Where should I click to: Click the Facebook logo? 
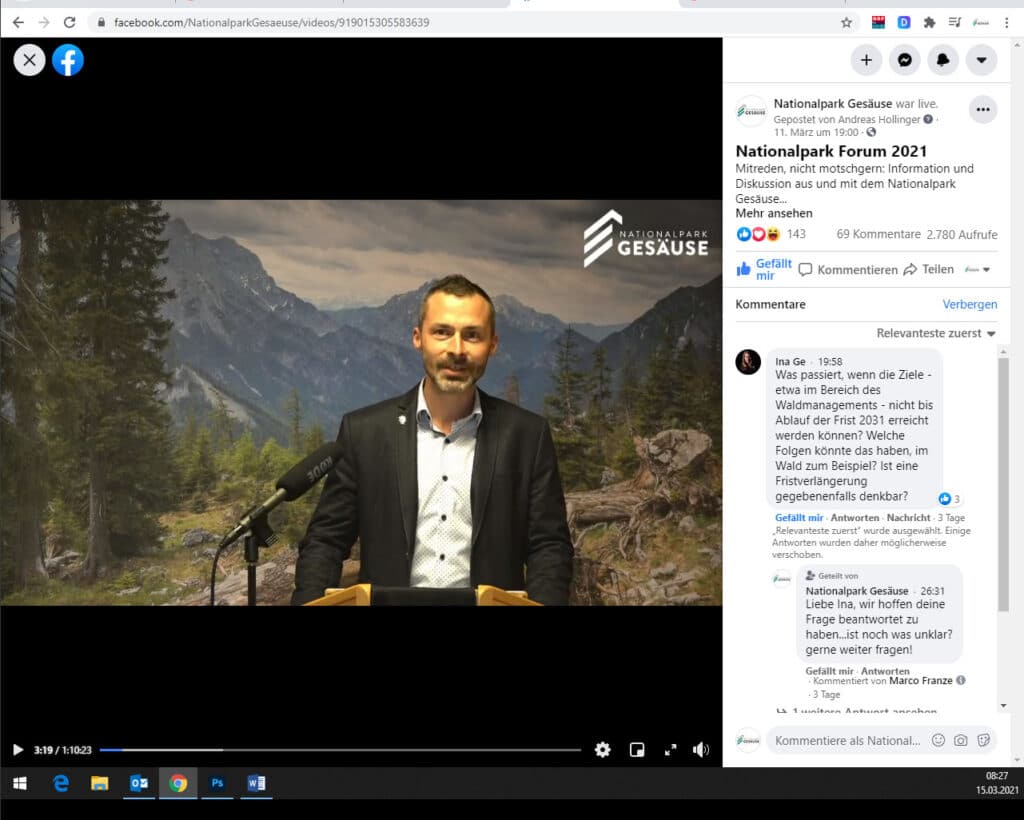click(x=68, y=60)
